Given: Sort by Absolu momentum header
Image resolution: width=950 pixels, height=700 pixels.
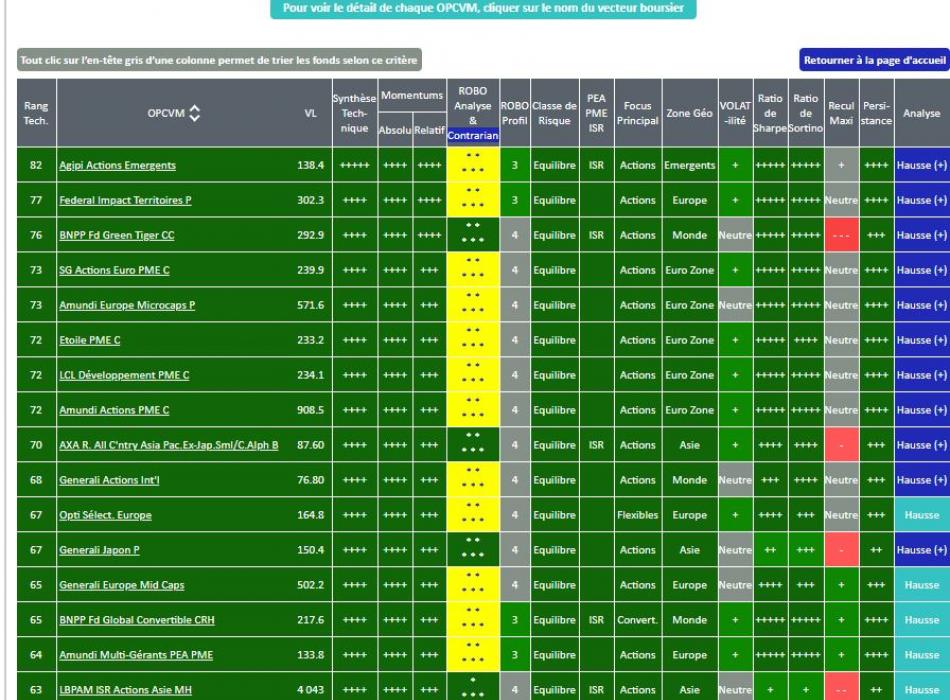Looking at the screenshot, I should coord(395,130).
